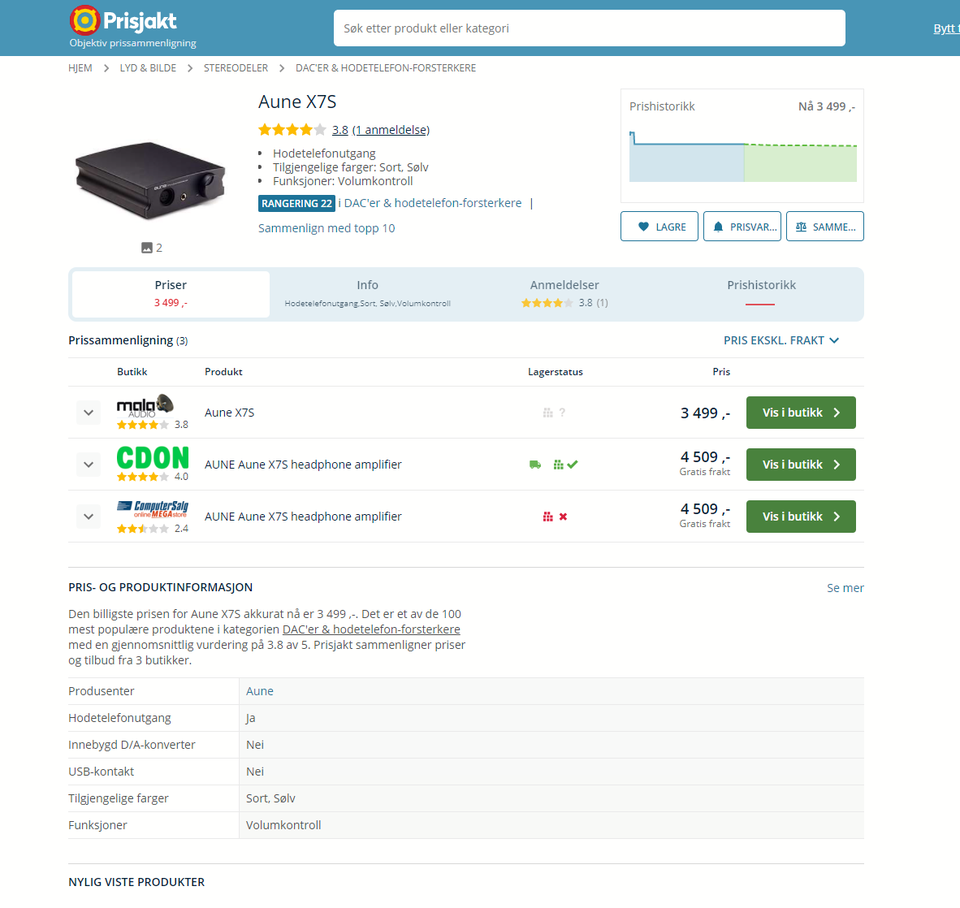Click the Aune X7S product name in Mala row

pos(230,413)
